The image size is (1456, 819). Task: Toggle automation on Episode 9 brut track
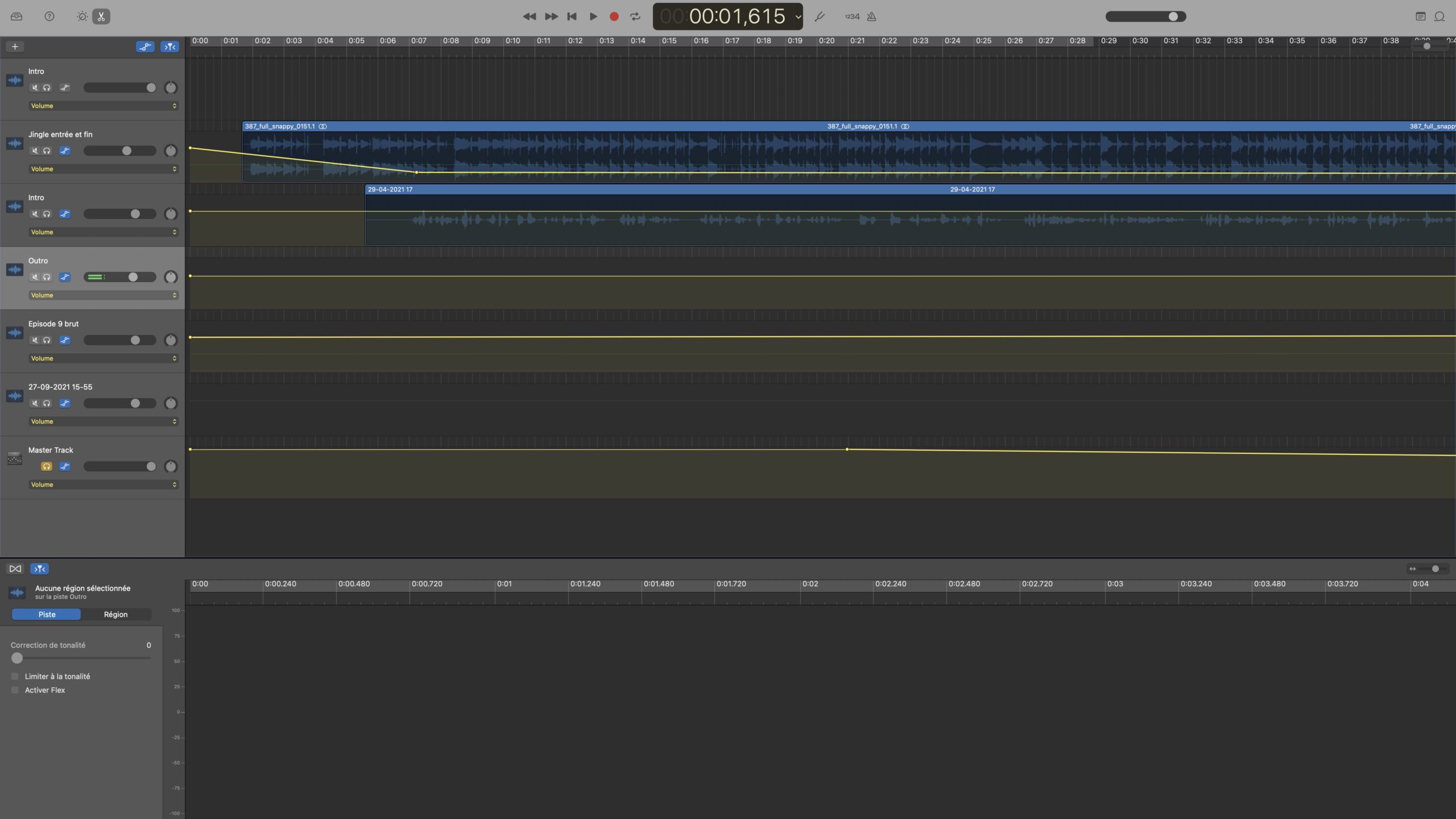pos(65,340)
